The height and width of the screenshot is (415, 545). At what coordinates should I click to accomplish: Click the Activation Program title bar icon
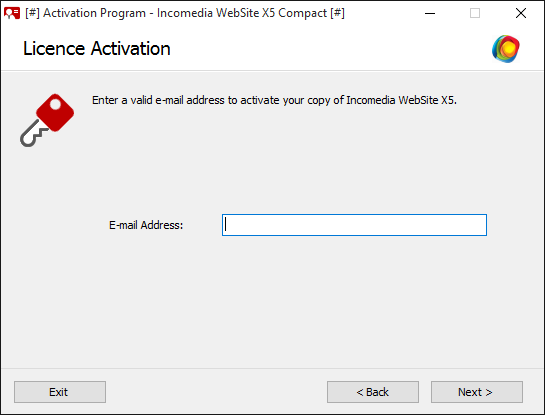[12, 13]
